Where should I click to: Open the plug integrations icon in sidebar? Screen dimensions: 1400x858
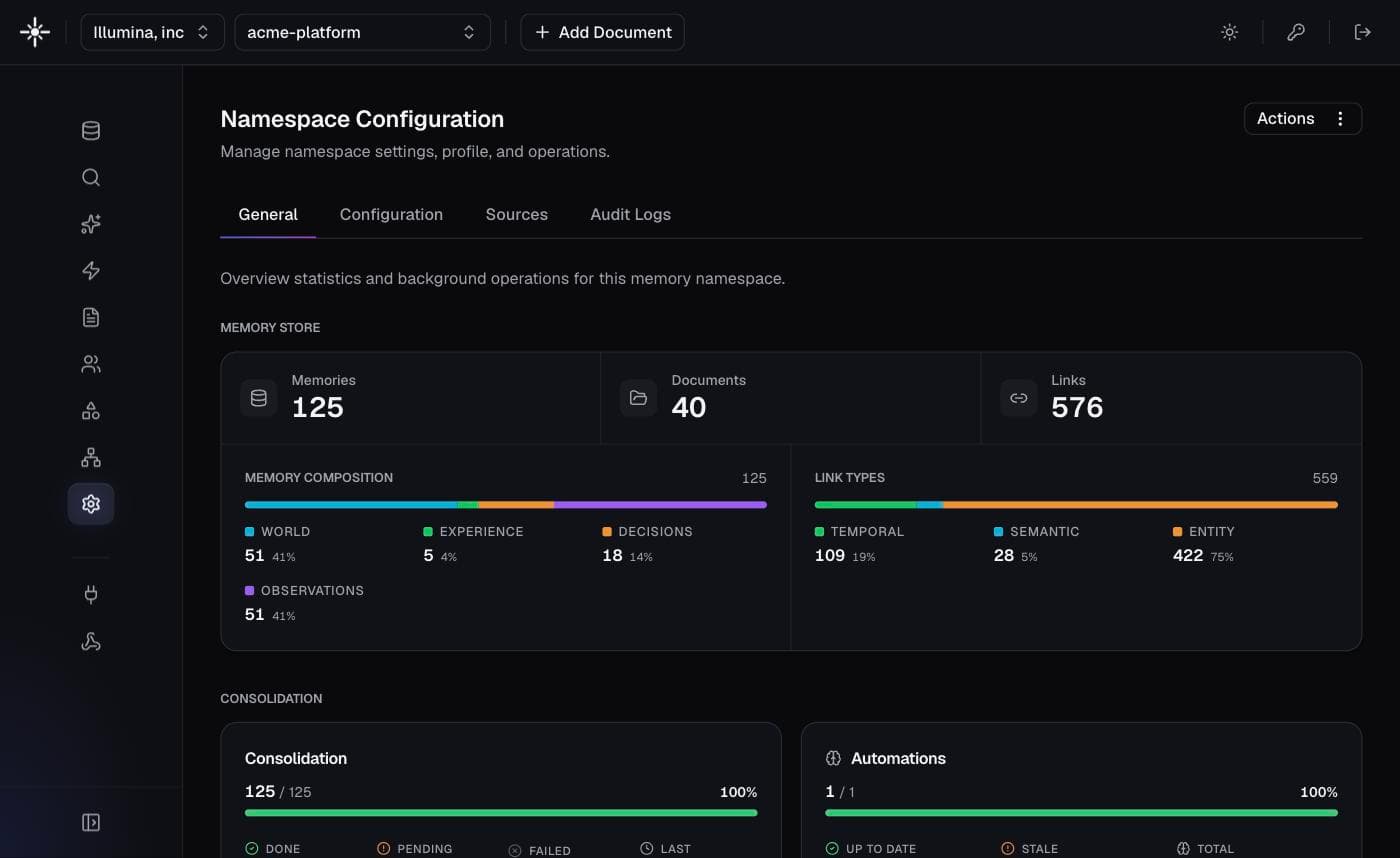pos(91,595)
